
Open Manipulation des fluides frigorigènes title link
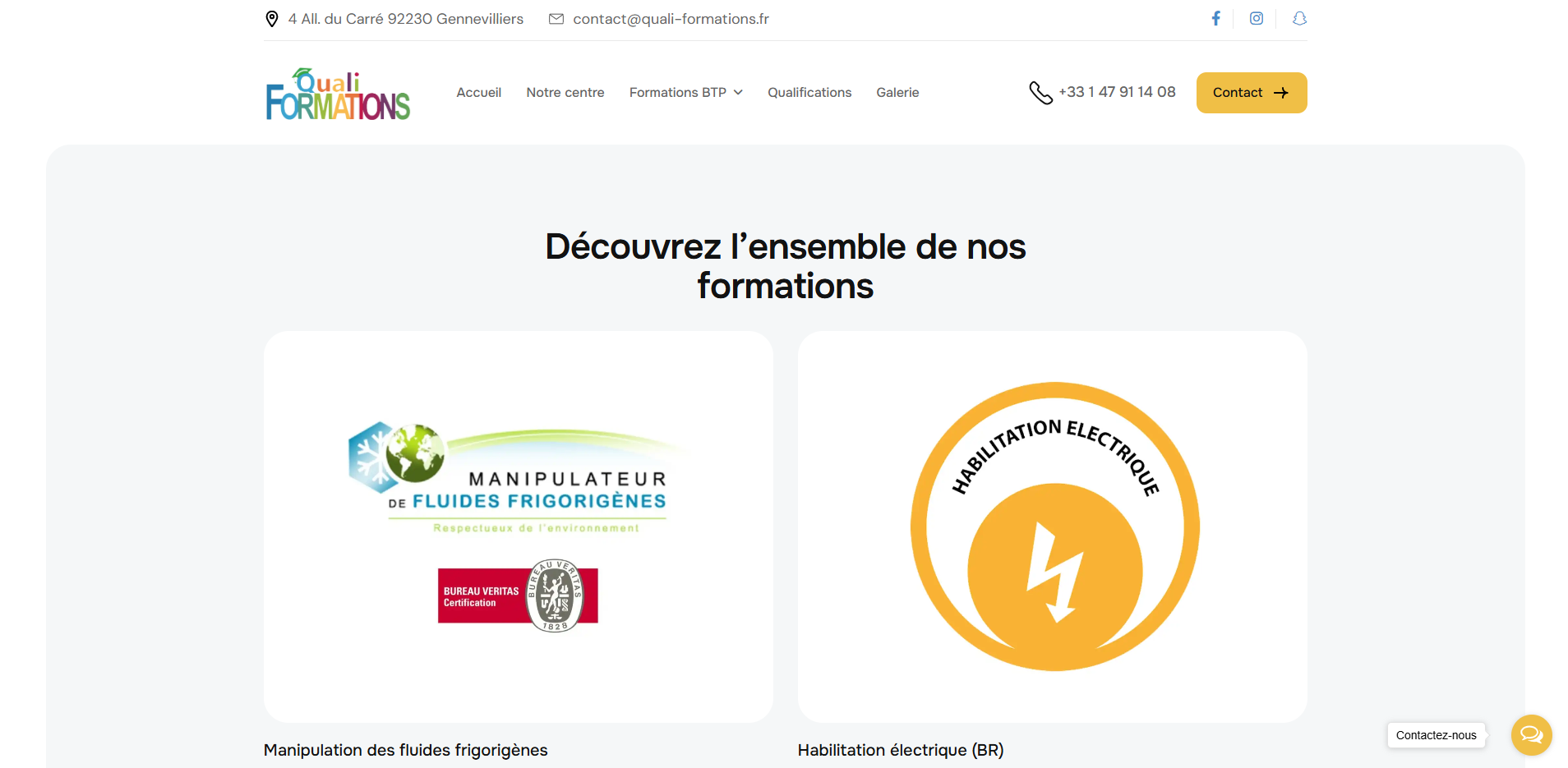pyautogui.click(x=405, y=750)
